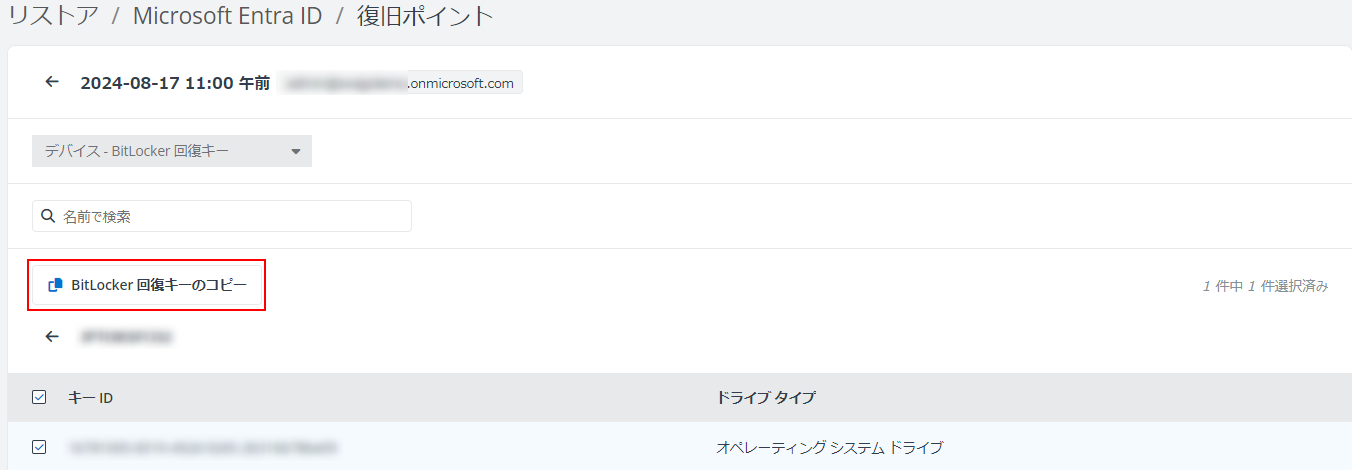Open リストア breadcrumb link
Screen dimensions: 1352x470
point(53,16)
